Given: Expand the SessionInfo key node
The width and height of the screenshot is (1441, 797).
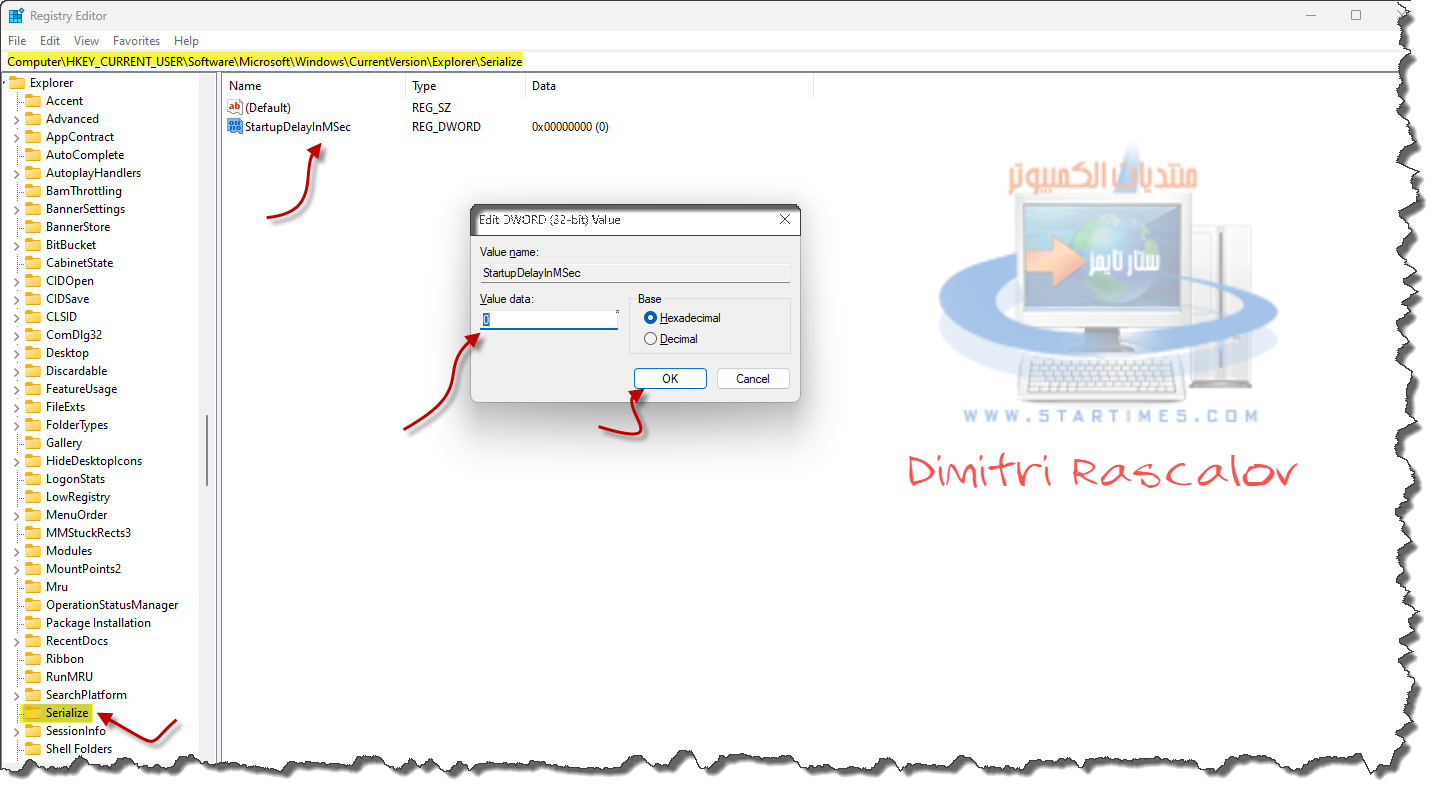Looking at the screenshot, I should (17, 731).
